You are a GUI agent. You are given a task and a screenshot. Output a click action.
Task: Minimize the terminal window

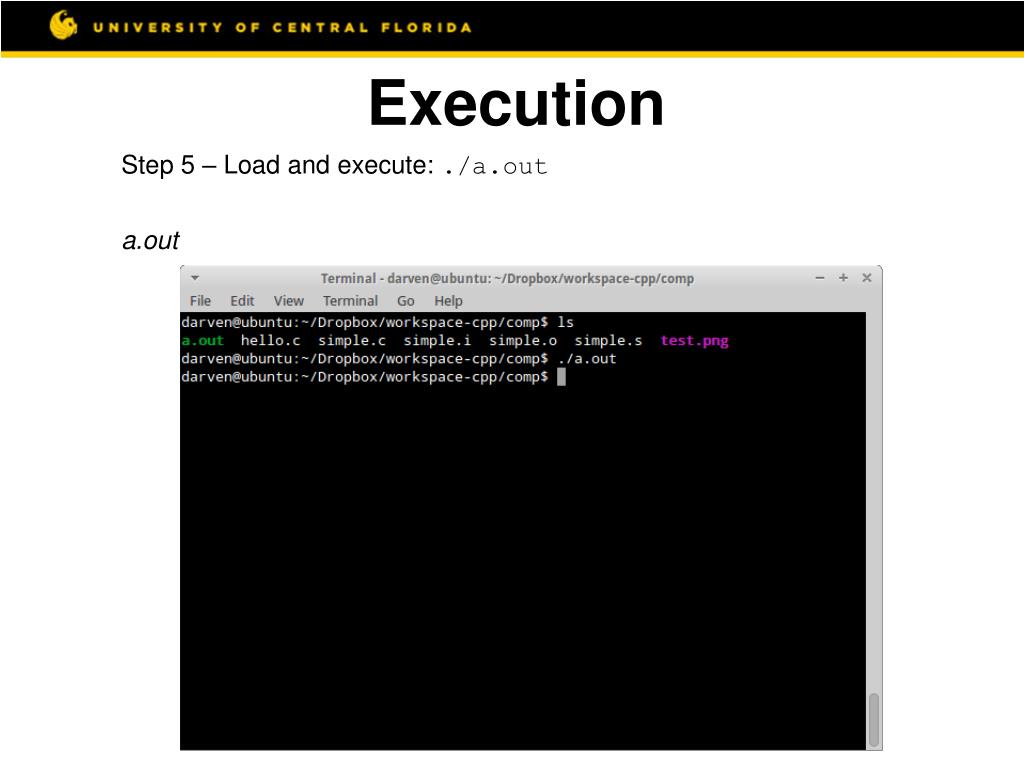[820, 278]
